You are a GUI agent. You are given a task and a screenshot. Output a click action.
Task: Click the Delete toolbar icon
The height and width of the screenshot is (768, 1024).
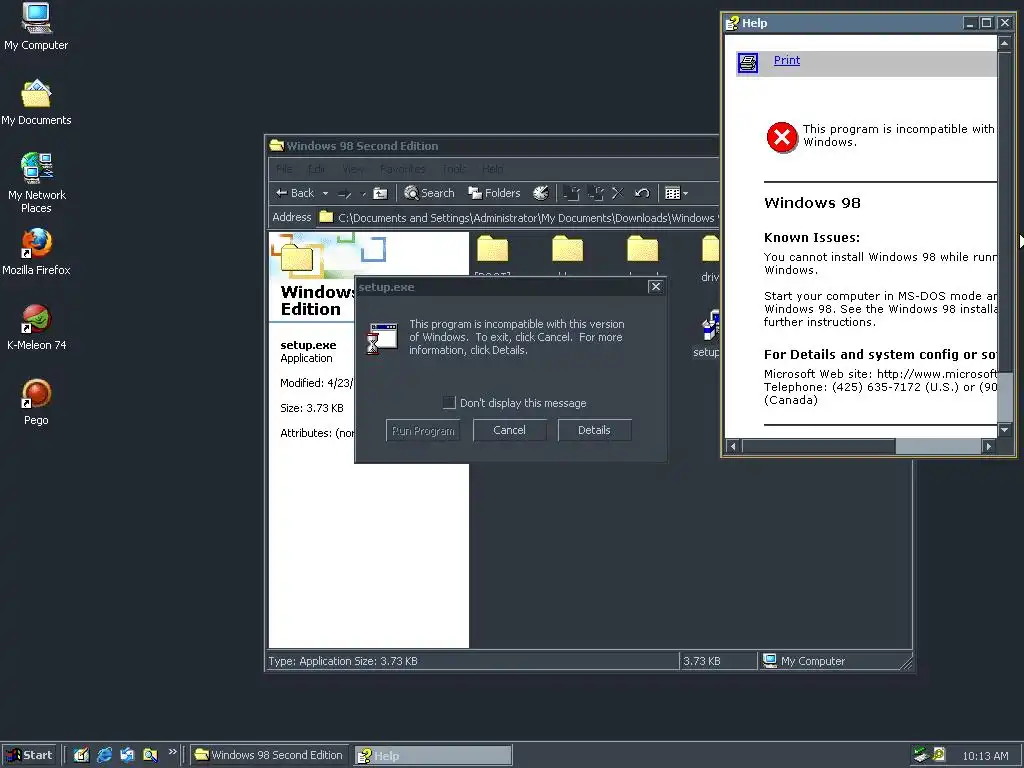tap(617, 193)
